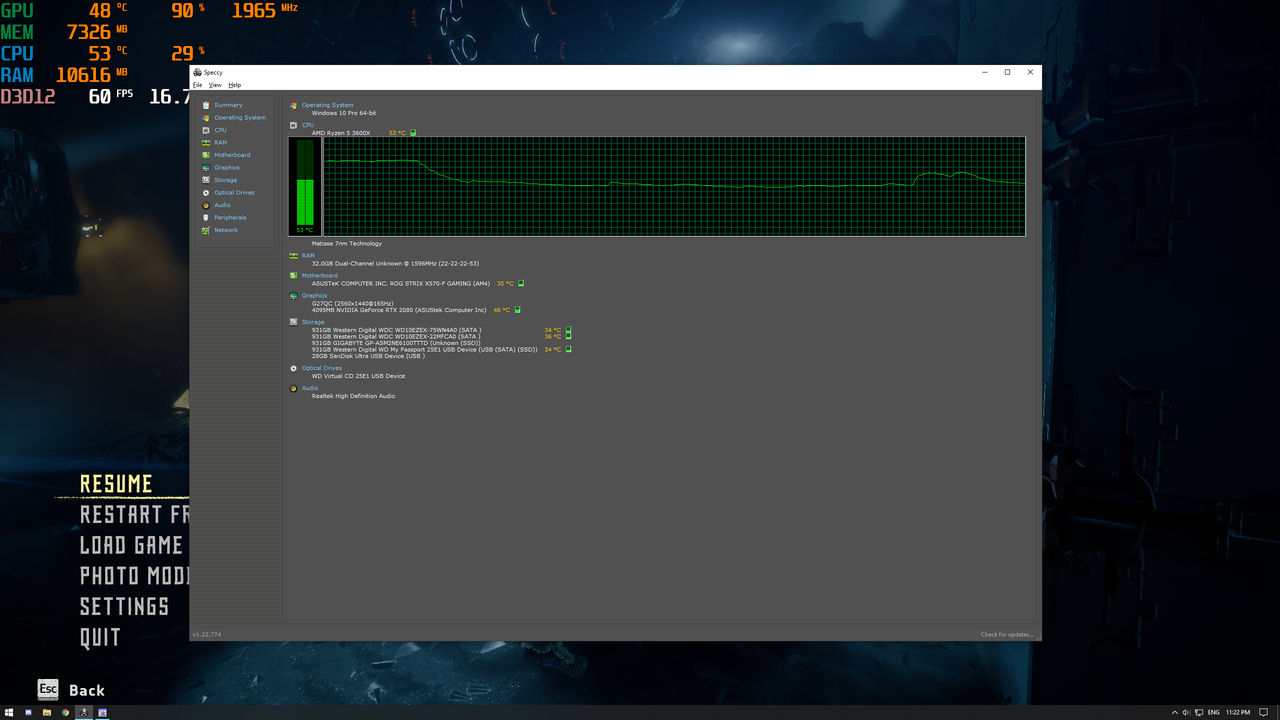Open the File menu
This screenshot has height=720, width=1280.
pyautogui.click(x=197, y=85)
